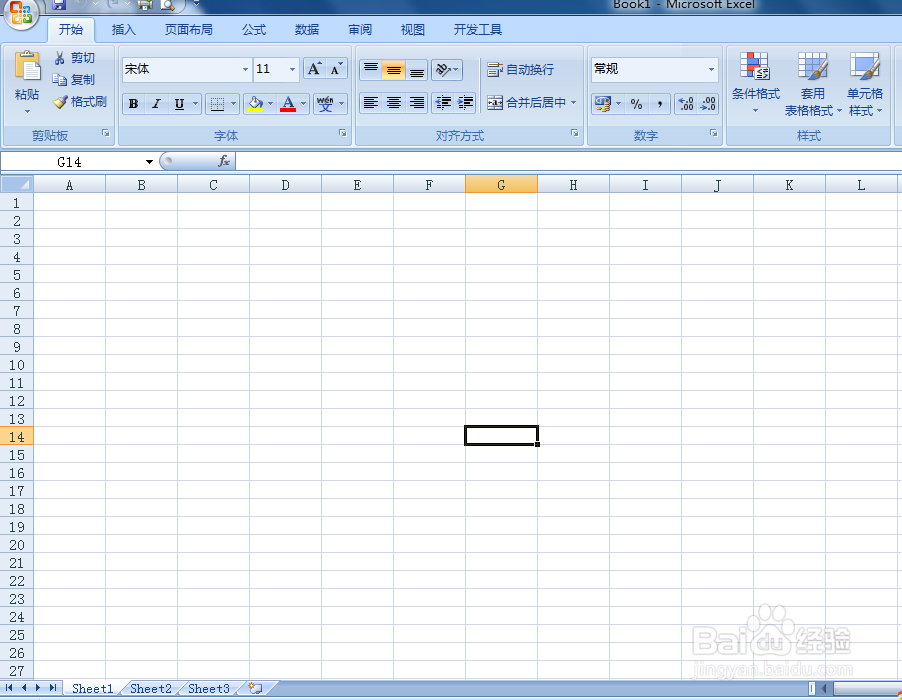Align text right in cell
902x700 pixels.
[x=416, y=103]
